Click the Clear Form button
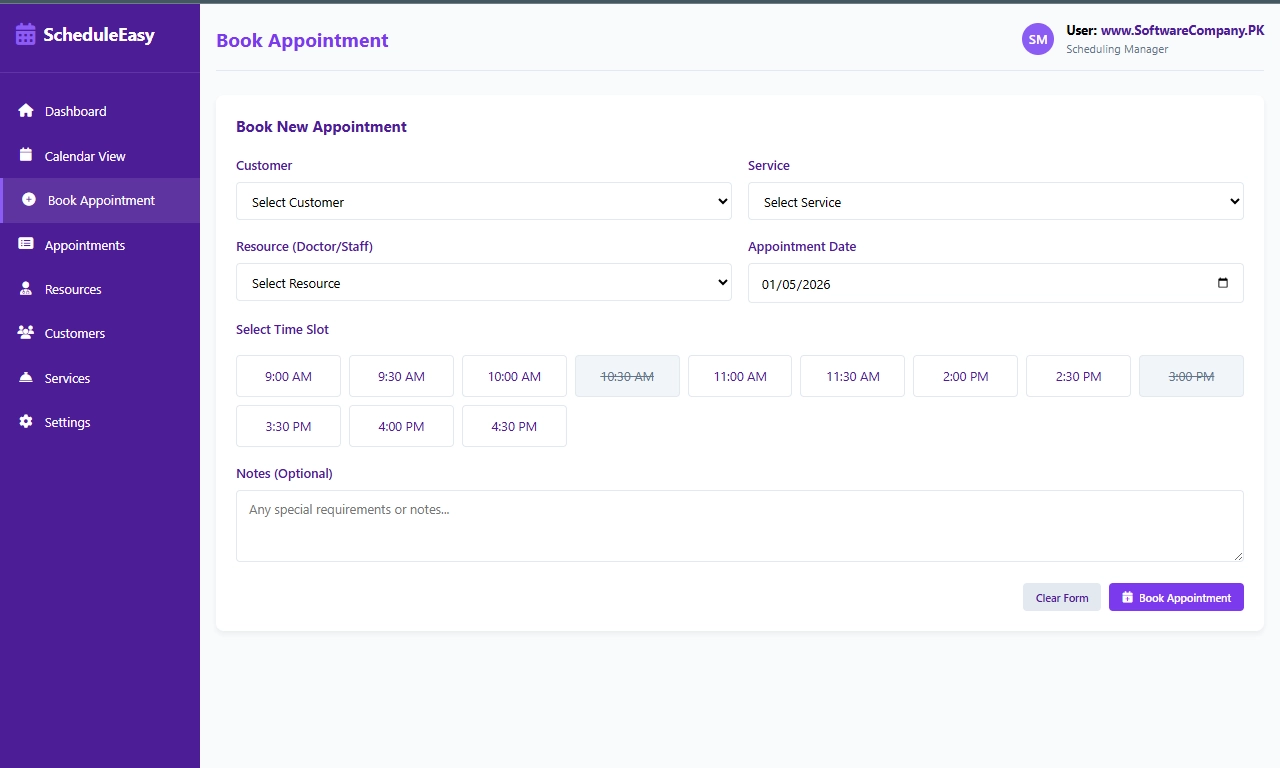The image size is (1280, 768). tap(1061, 597)
